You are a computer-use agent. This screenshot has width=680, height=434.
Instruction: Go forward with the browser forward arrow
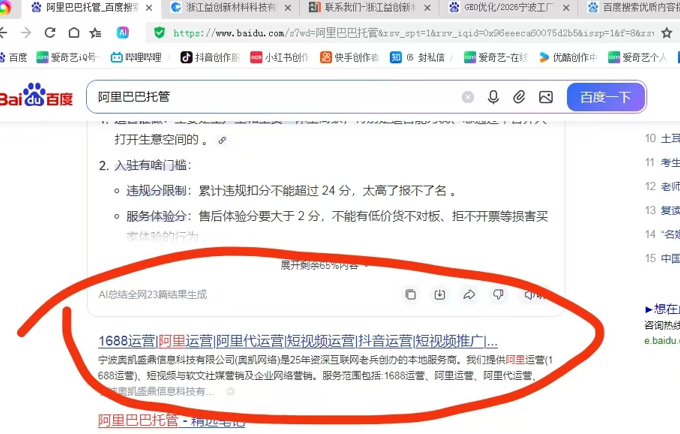click(26, 33)
